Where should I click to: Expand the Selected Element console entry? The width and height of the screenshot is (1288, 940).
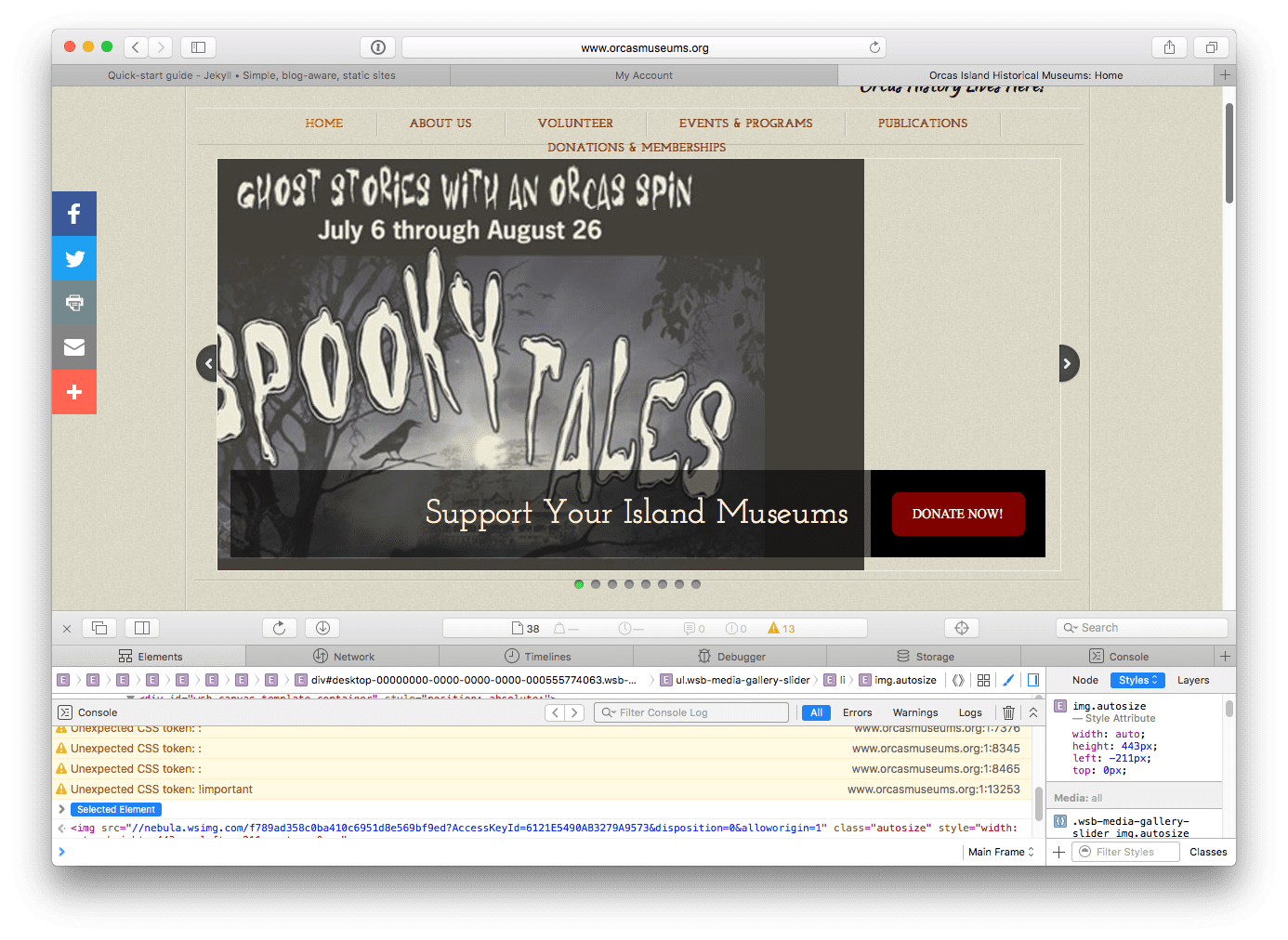coord(61,809)
